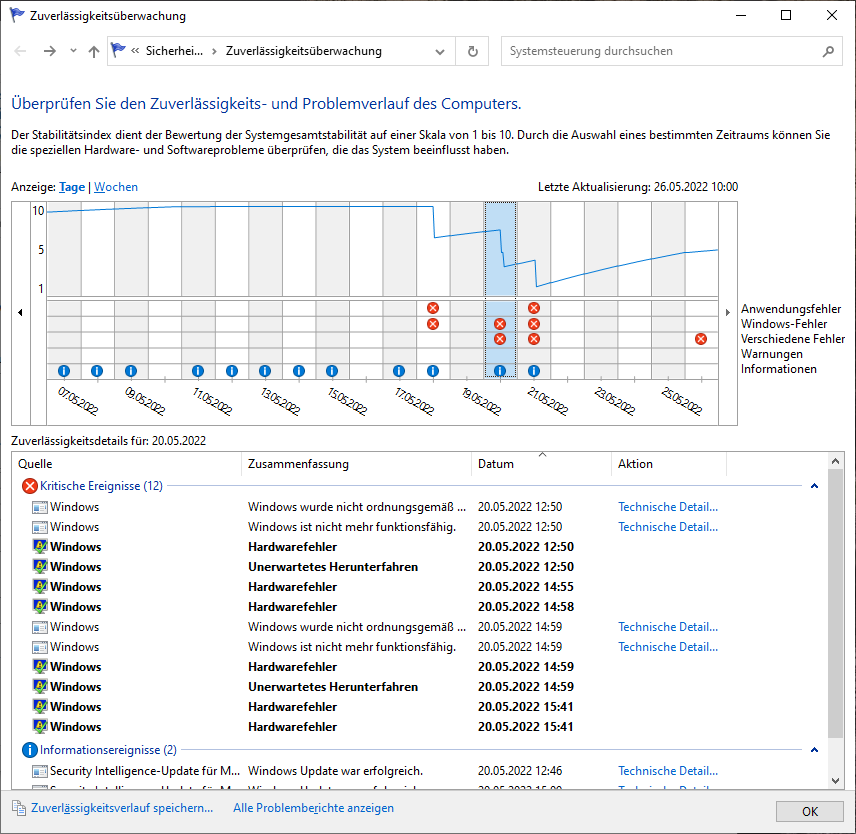Select the application error marker on 21.05.2022
This screenshot has height=834, width=856.
[x=534, y=308]
